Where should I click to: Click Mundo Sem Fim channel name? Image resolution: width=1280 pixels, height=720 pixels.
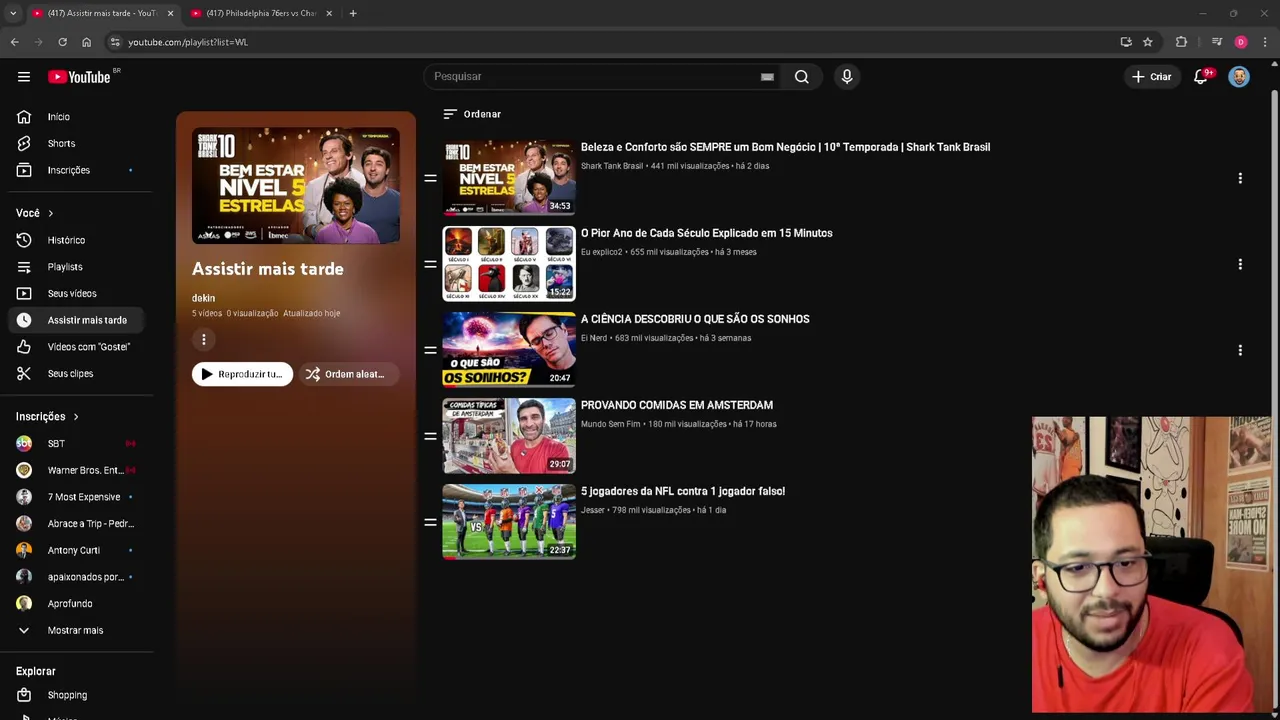(610, 424)
